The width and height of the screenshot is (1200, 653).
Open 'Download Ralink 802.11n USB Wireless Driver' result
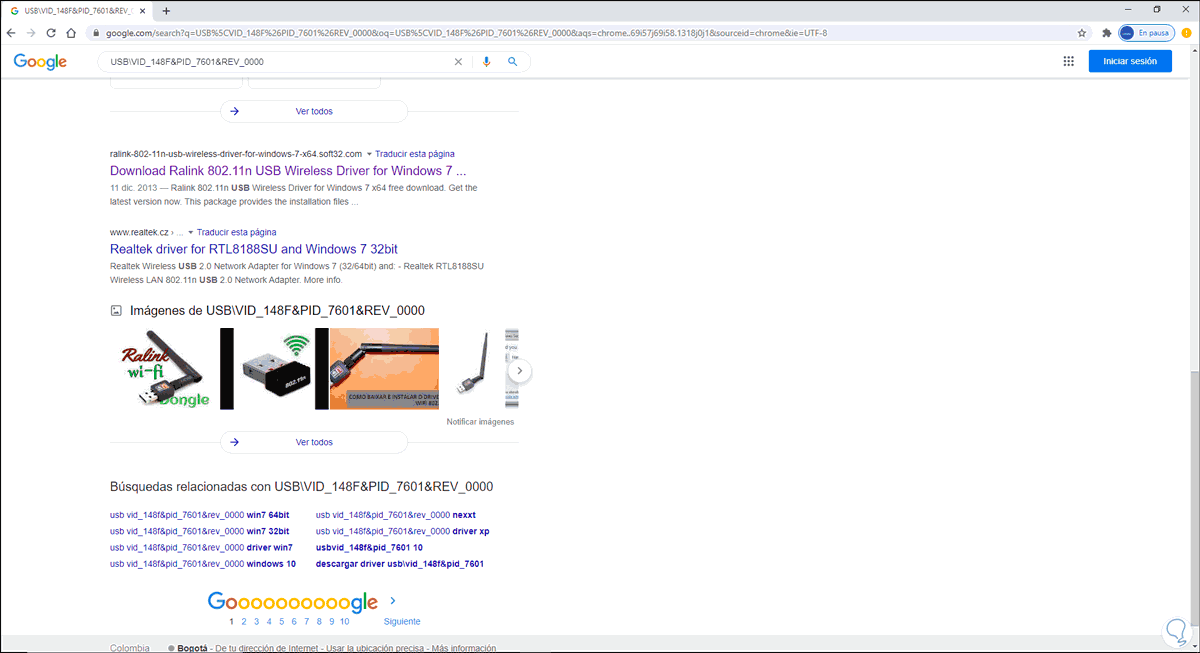click(288, 171)
